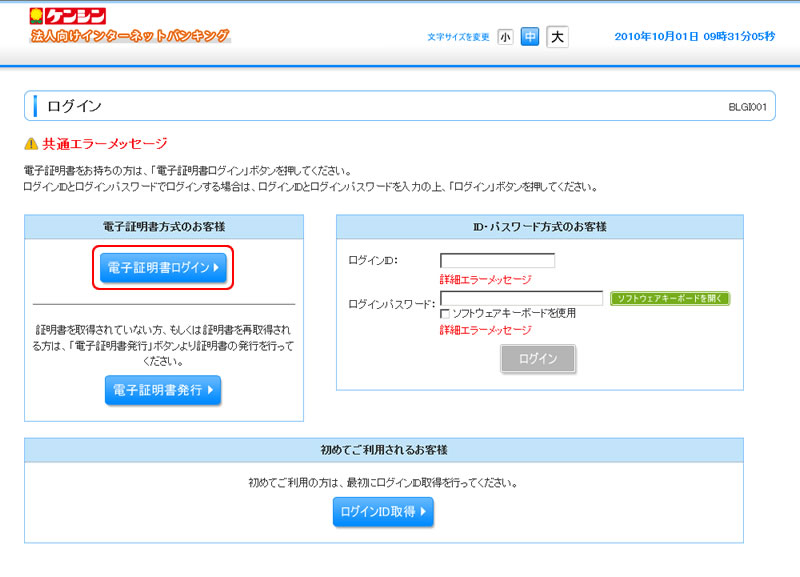The height and width of the screenshot is (577, 800).
Task: Focus the ログインパスワード input field
Action: 521,298
